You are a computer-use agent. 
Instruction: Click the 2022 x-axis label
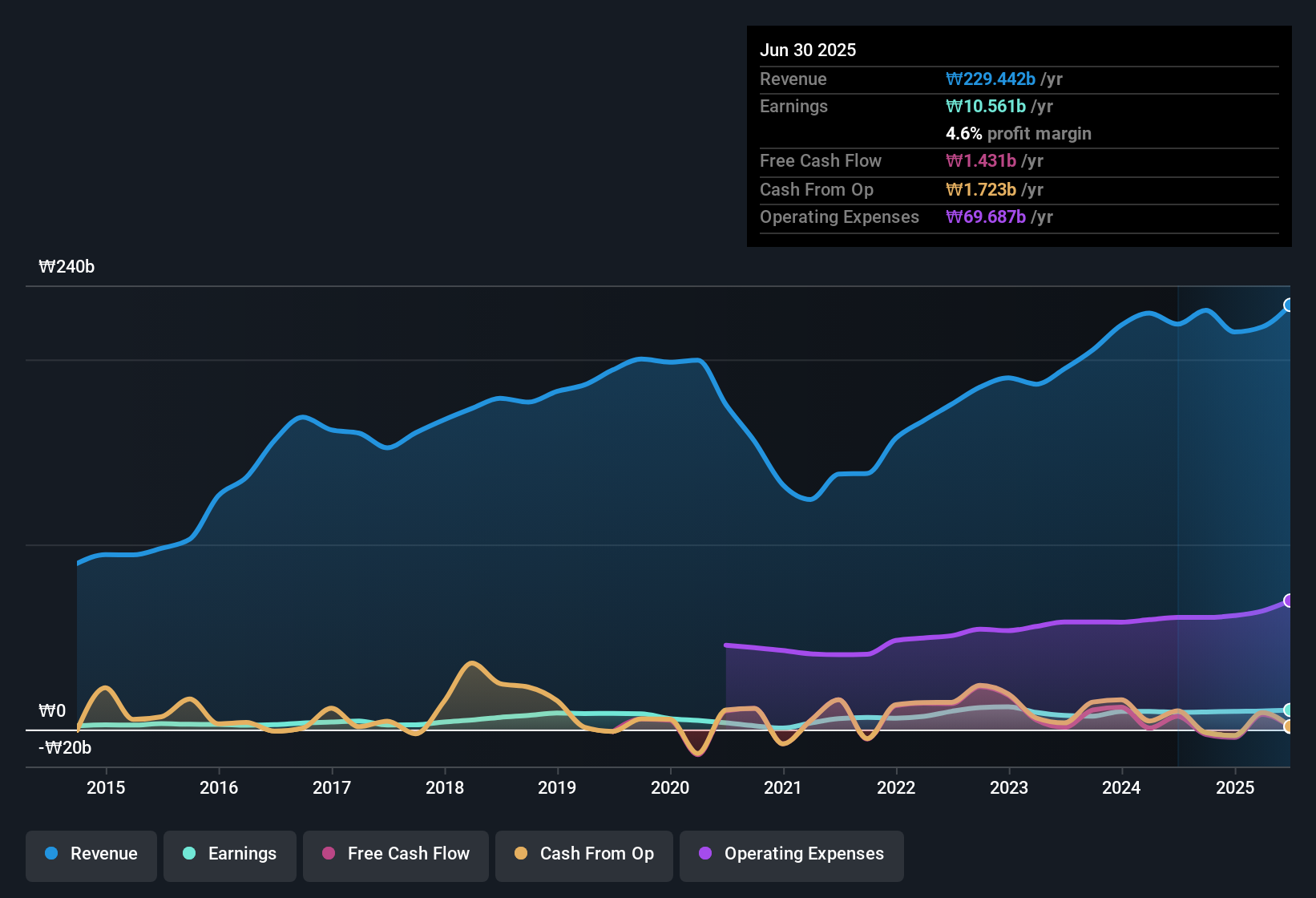[x=896, y=787]
